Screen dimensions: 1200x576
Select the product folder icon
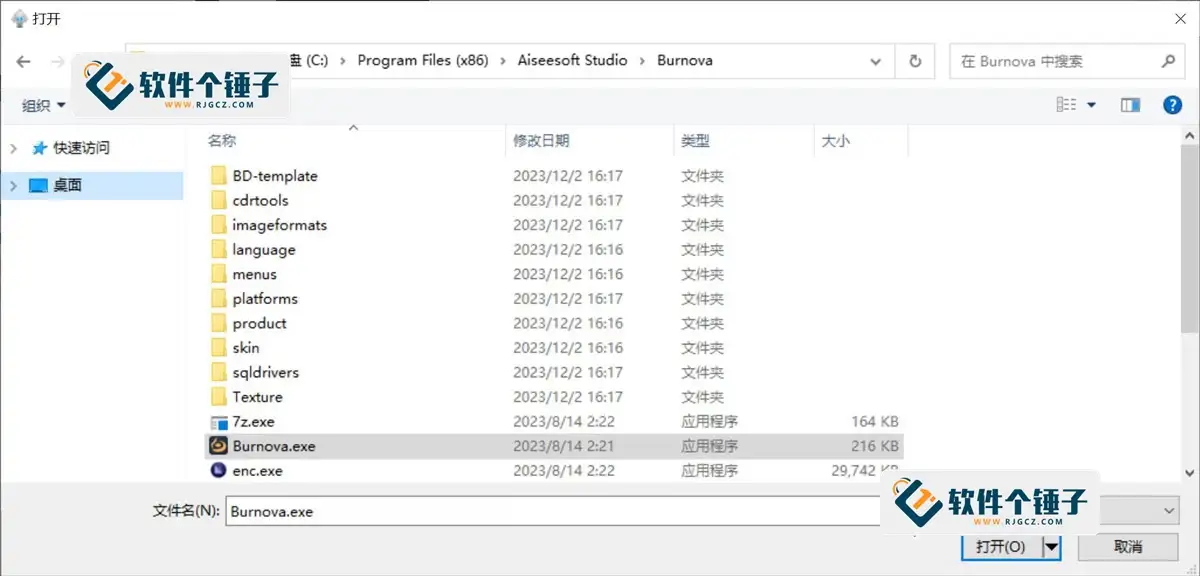click(220, 323)
